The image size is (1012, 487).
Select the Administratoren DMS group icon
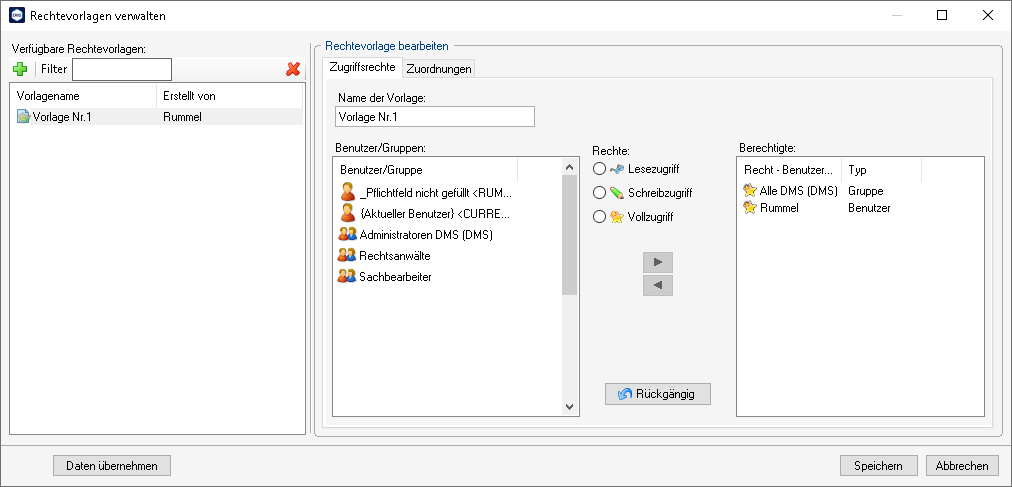tap(347, 234)
